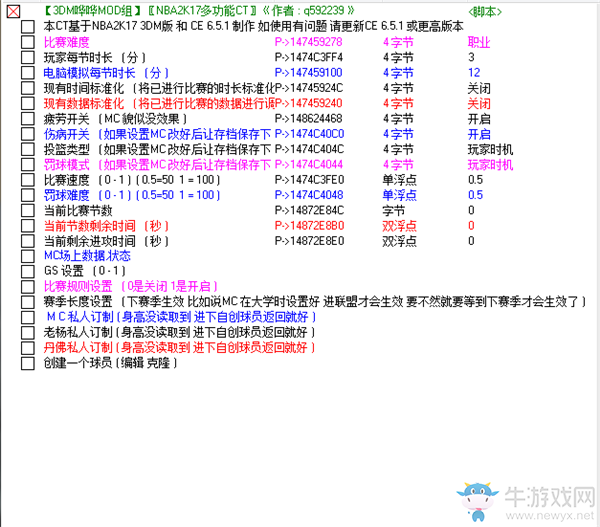Select the 老杨私人订制 entry

pyautogui.click(x=179, y=333)
